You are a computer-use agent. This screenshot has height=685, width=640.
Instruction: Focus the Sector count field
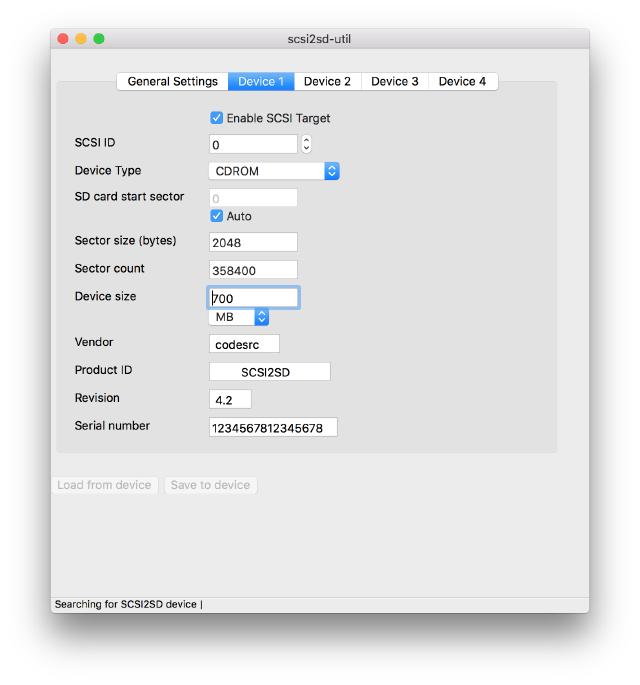click(x=253, y=270)
